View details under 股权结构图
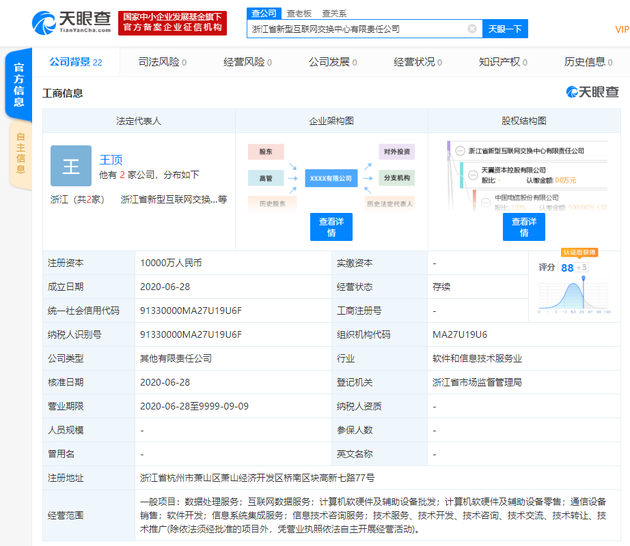The image size is (630, 546). [x=523, y=227]
